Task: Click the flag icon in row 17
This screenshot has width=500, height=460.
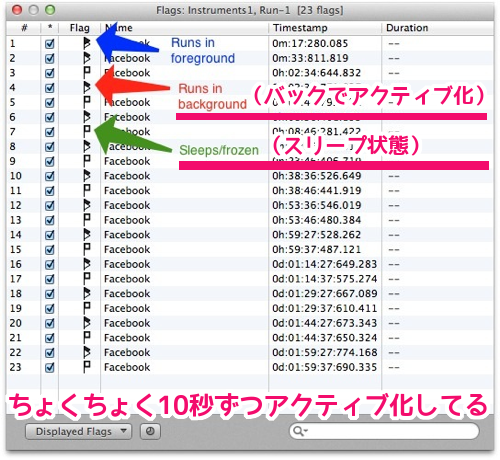Action: pos(87,279)
